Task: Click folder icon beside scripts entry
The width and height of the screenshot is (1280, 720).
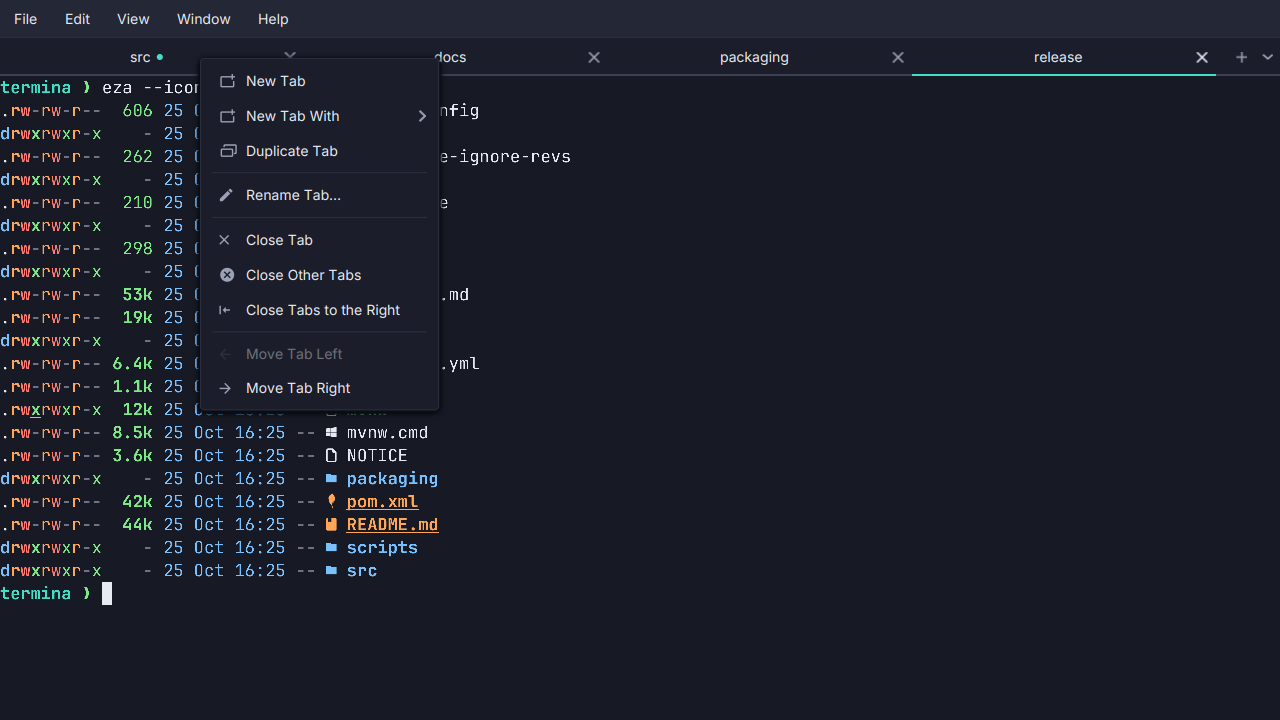Action: point(332,548)
